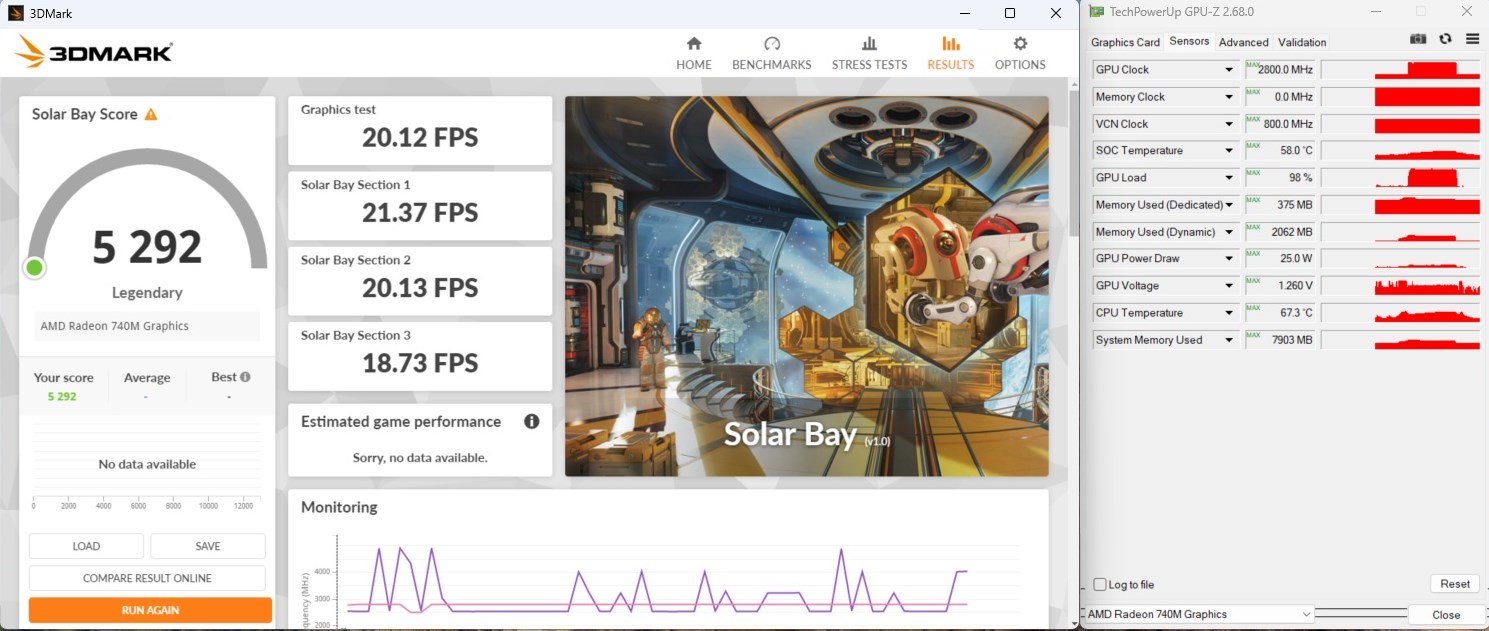Expand VCN Clock sensor dropdown

1229,124
